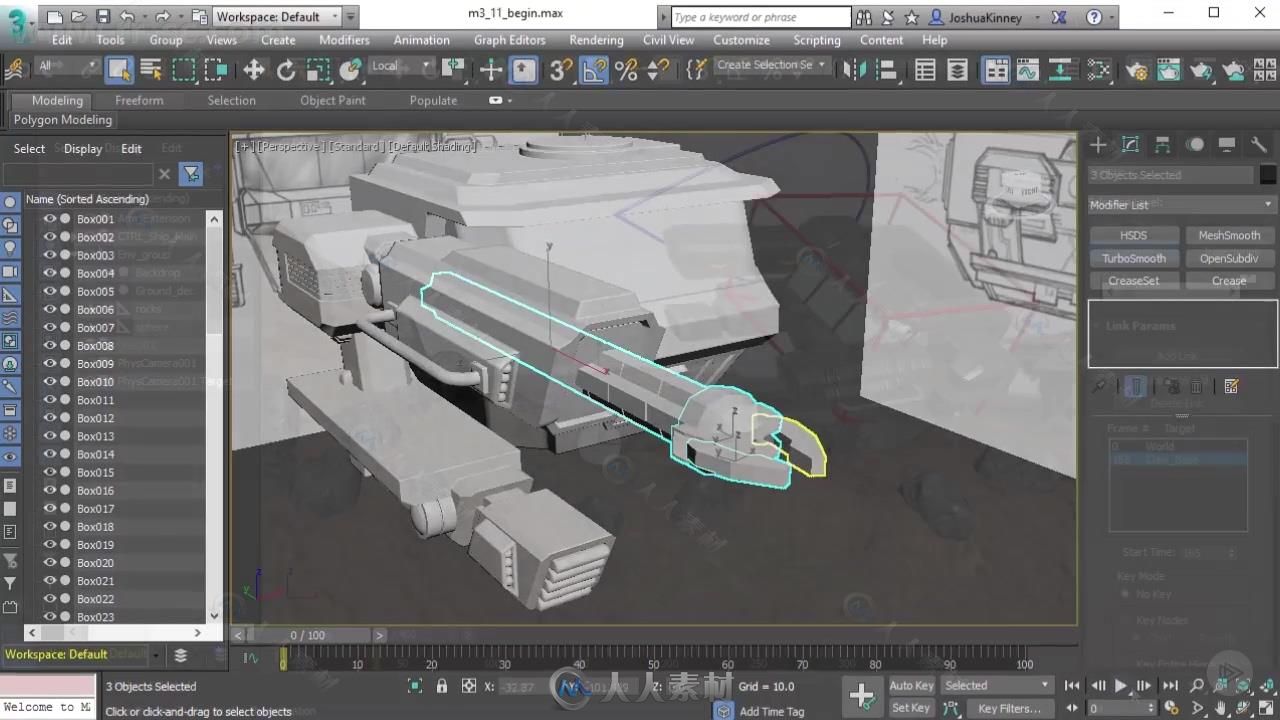Activate Select and Scale tool

(318, 69)
